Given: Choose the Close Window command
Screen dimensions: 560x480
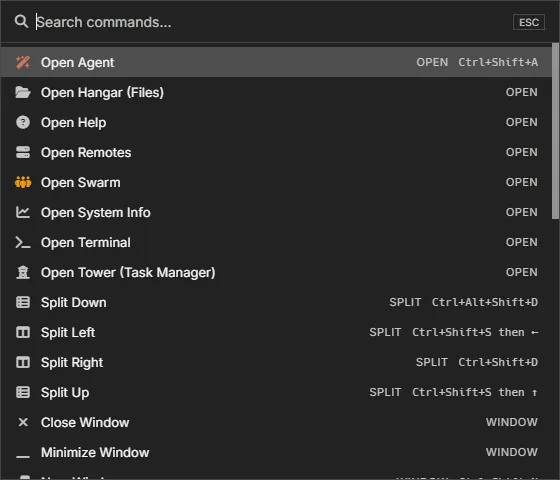Looking at the screenshot, I should point(276,422).
